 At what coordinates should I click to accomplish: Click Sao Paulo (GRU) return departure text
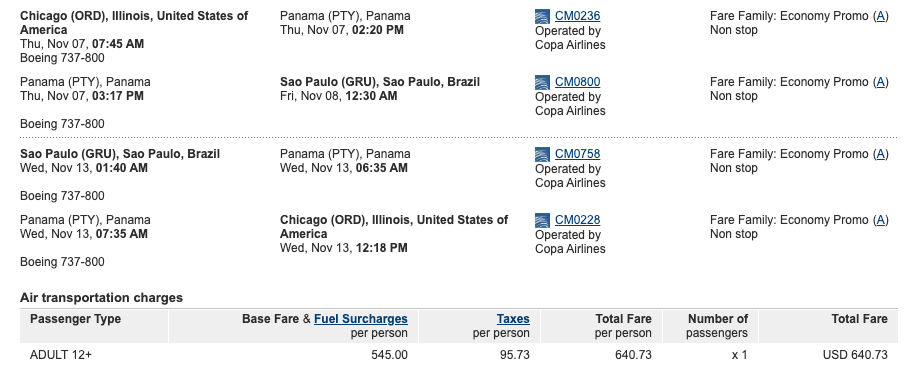[120, 154]
